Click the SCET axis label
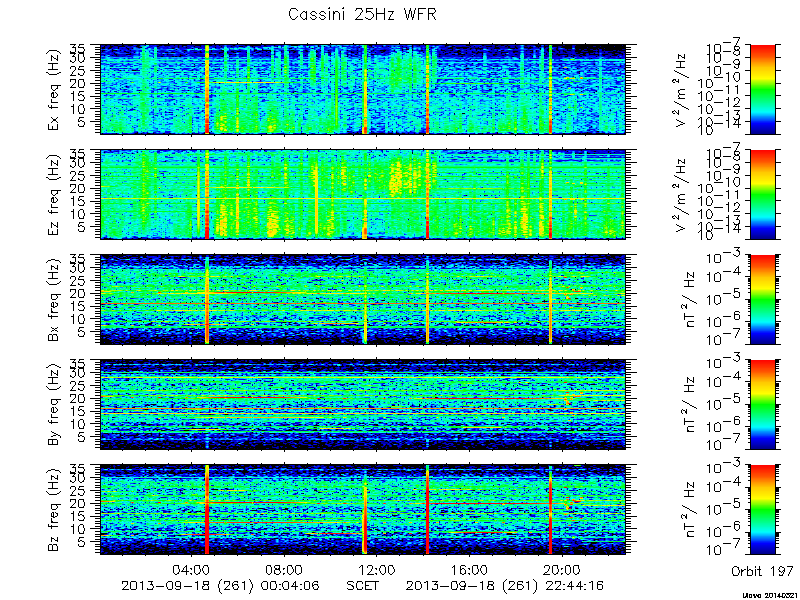 (362, 585)
